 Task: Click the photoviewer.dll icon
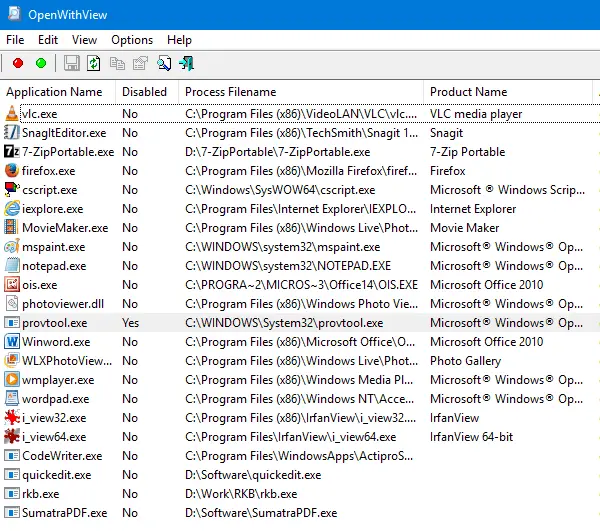11,303
